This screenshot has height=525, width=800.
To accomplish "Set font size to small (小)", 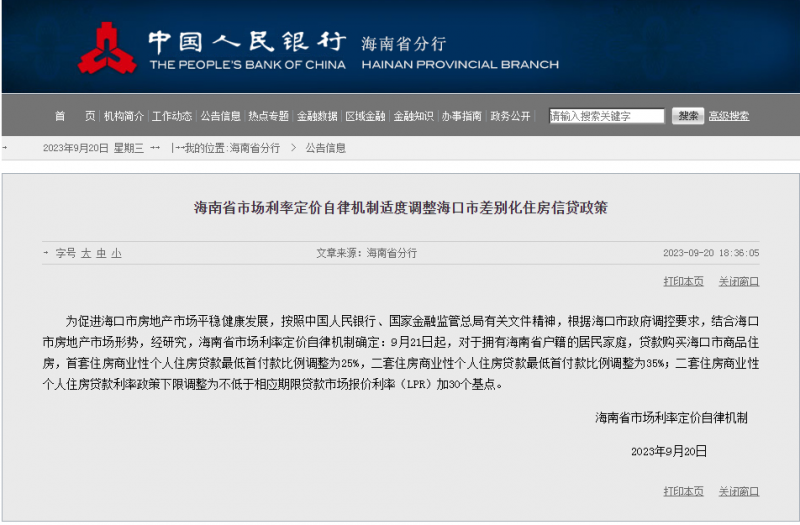I will click(116, 253).
